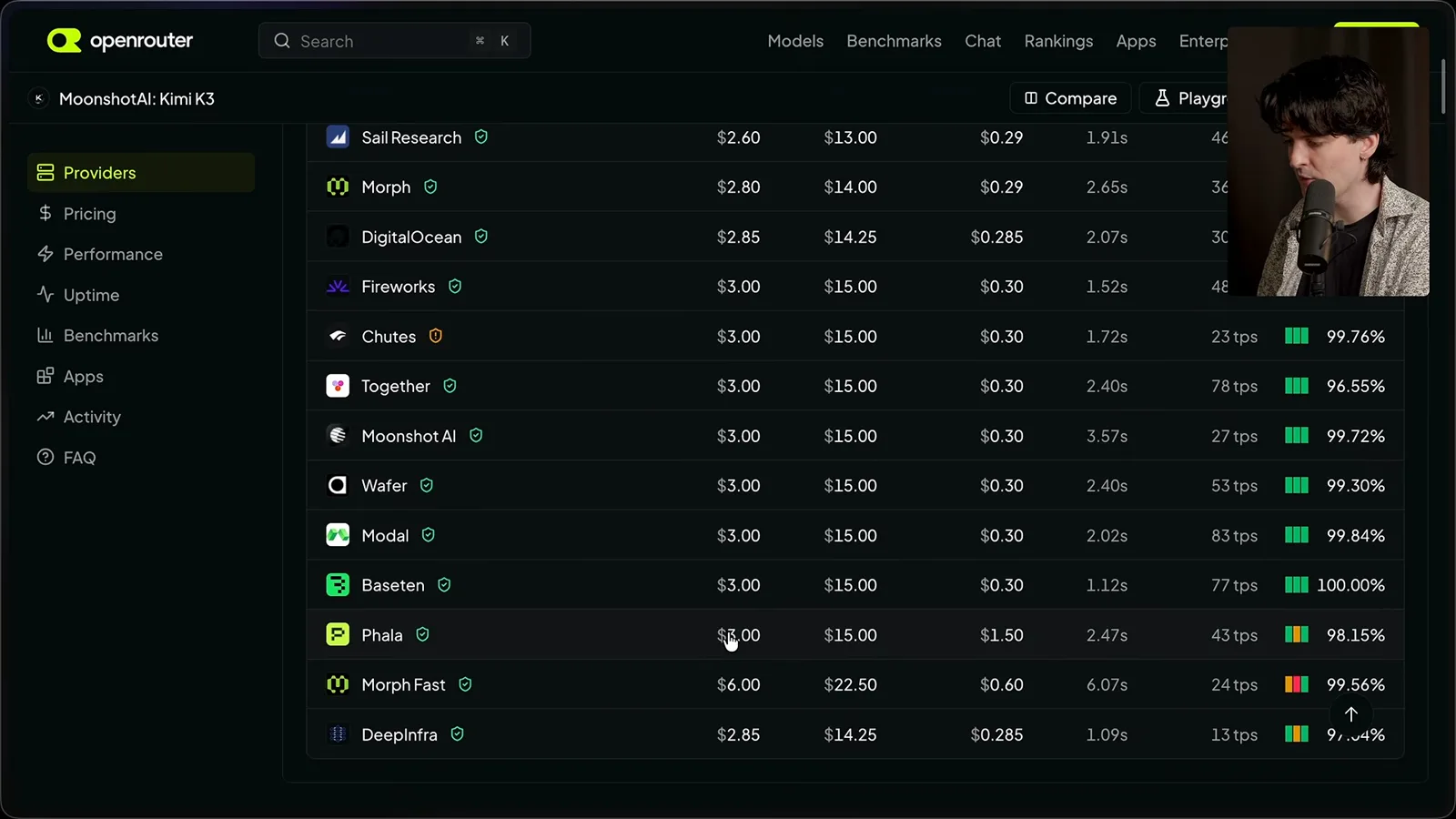Open the Apps sidebar section
Screen dimensions: 1456x819
[141, 376]
